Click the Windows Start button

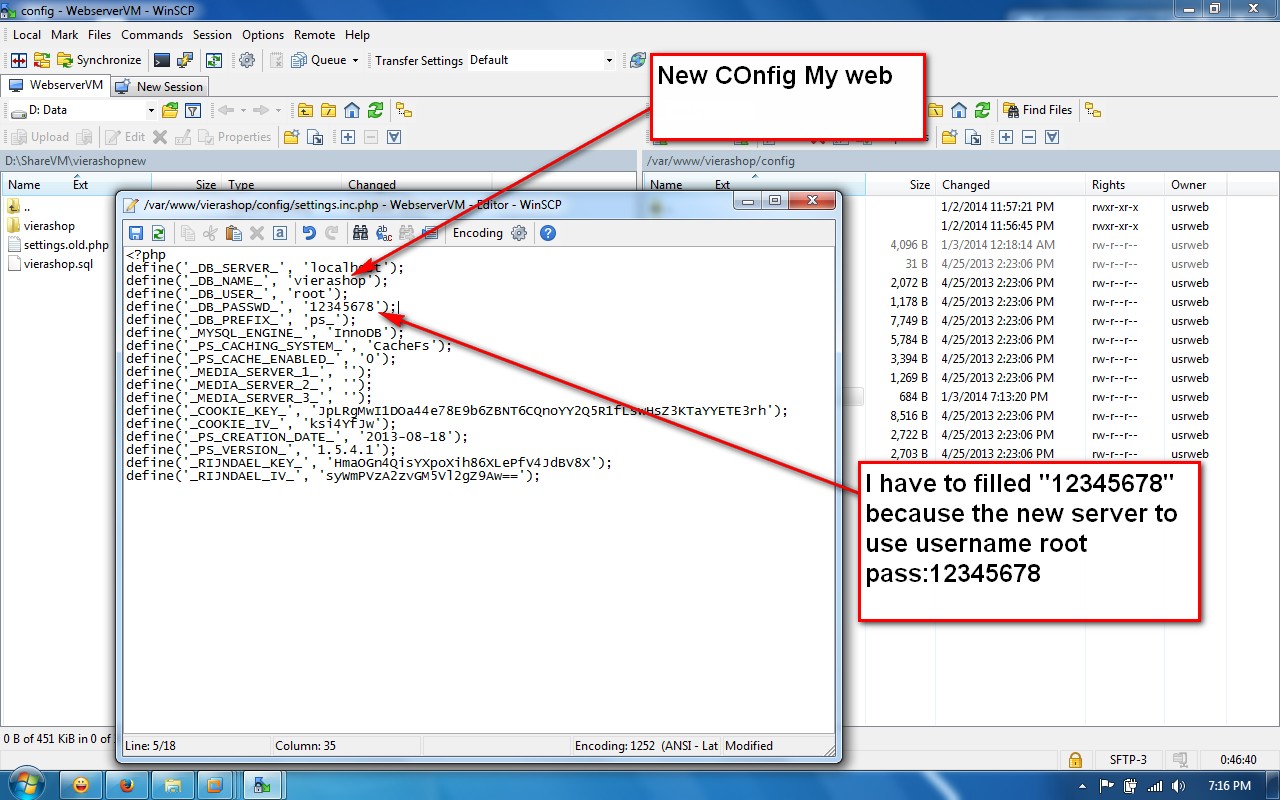click(25, 783)
